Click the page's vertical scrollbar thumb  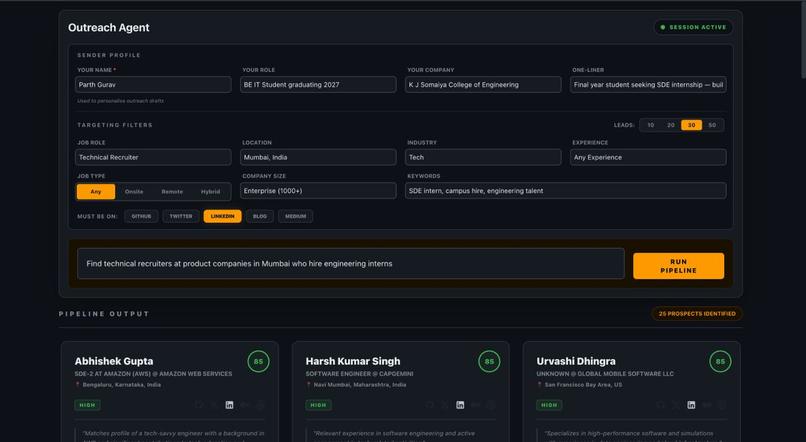[x=803, y=40]
